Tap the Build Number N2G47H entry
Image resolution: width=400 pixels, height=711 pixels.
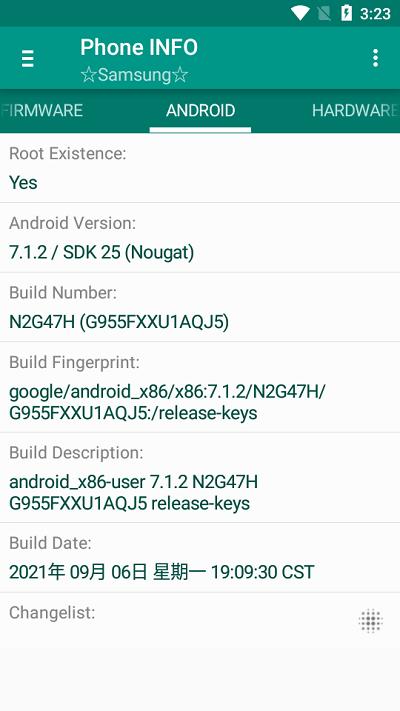point(200,307)
